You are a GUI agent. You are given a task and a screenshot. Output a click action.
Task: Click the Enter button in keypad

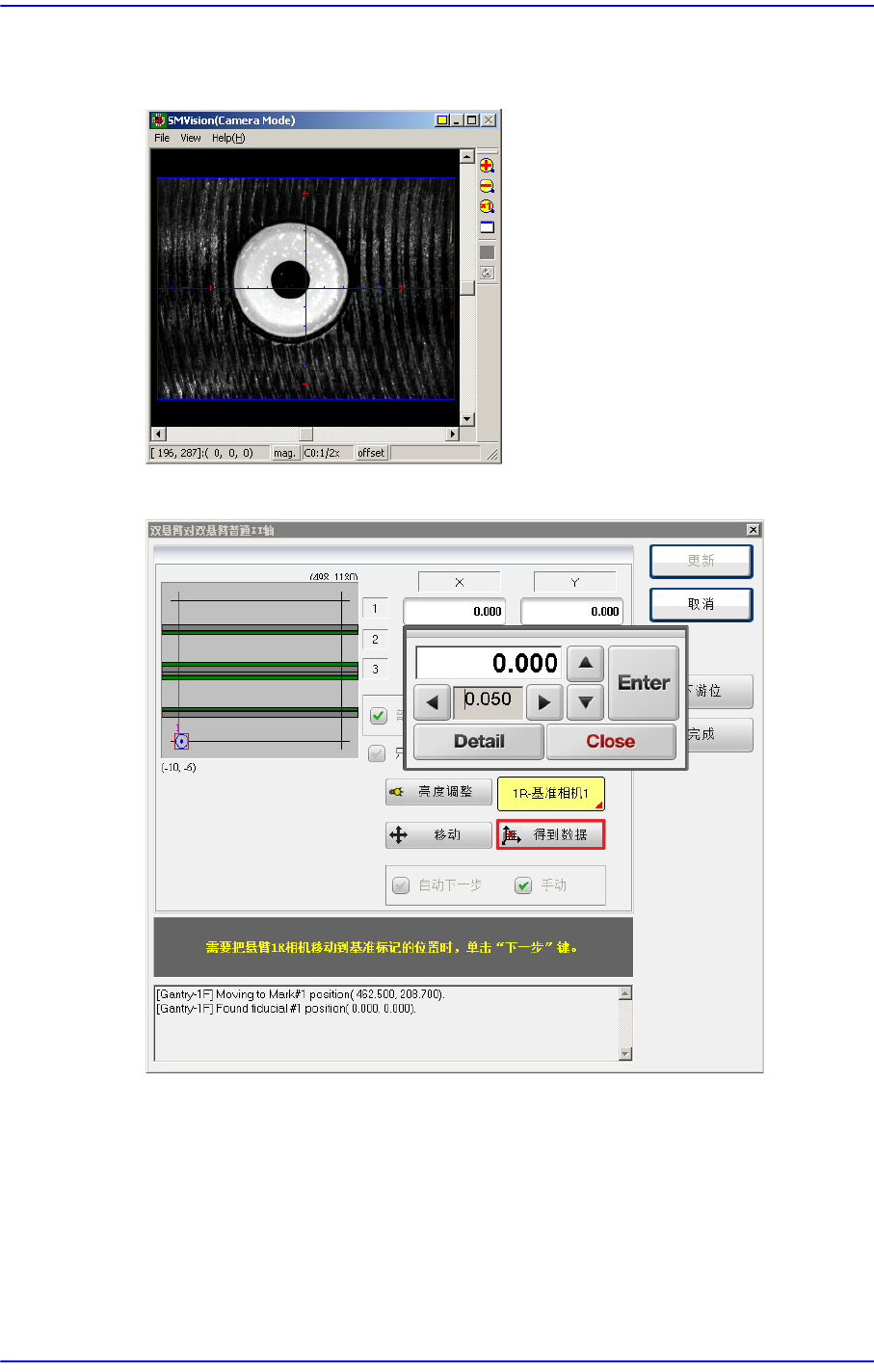tap(644, 683)
